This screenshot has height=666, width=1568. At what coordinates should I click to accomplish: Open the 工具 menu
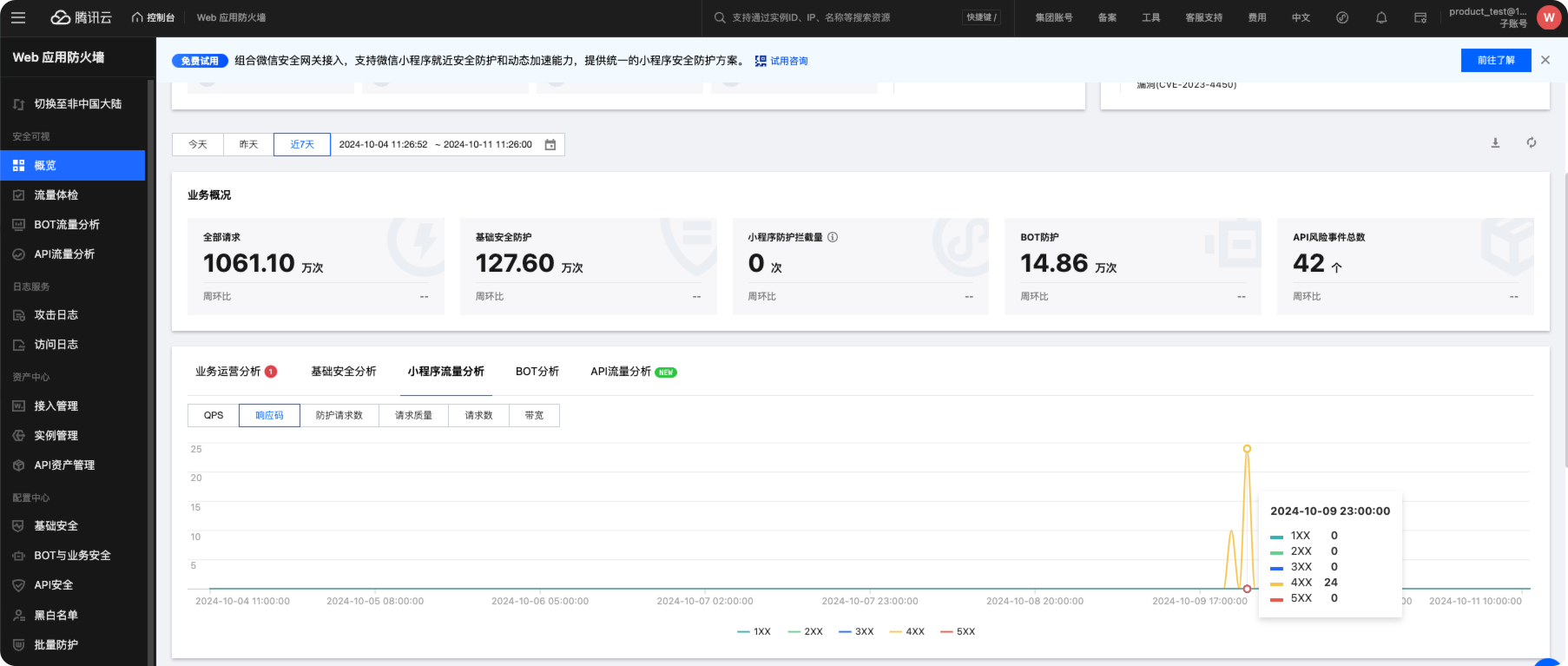[x=1151, y=17]
